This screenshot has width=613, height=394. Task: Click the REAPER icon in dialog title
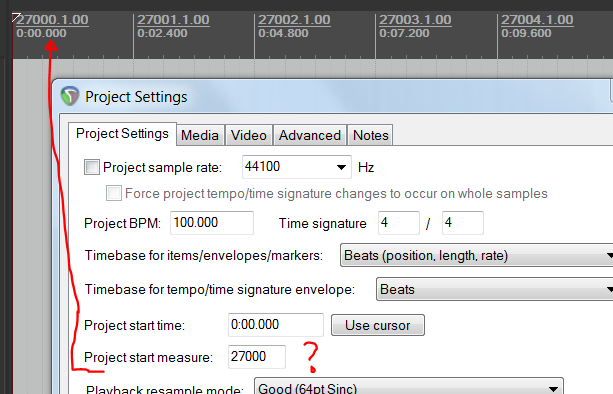(x=70, y=96)
